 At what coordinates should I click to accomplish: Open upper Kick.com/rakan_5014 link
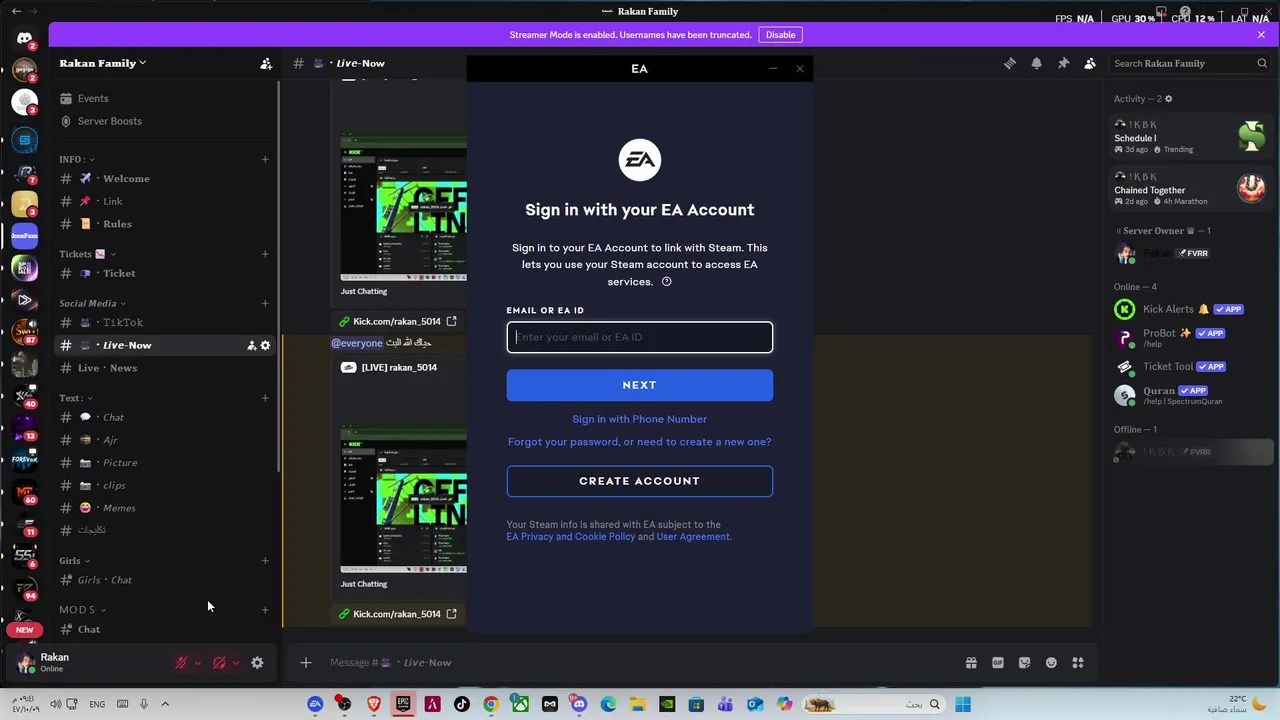coord(396,322)
